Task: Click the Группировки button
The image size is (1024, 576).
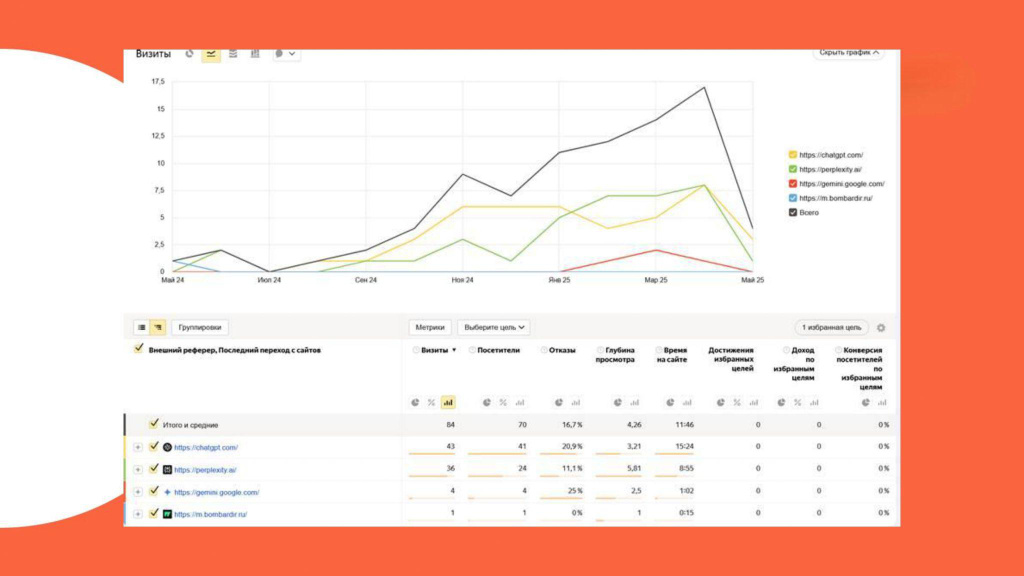Action: pos(200,327)
